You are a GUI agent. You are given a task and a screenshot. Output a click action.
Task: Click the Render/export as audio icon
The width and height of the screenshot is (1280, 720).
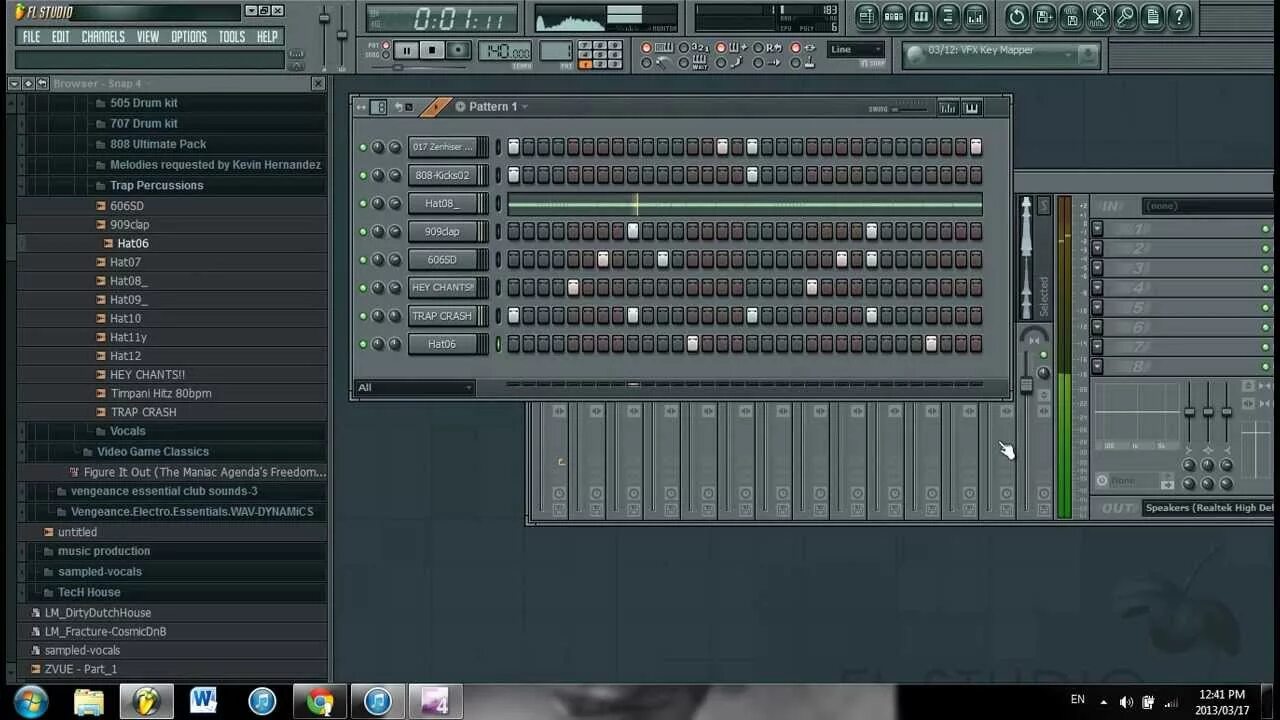1071,16
